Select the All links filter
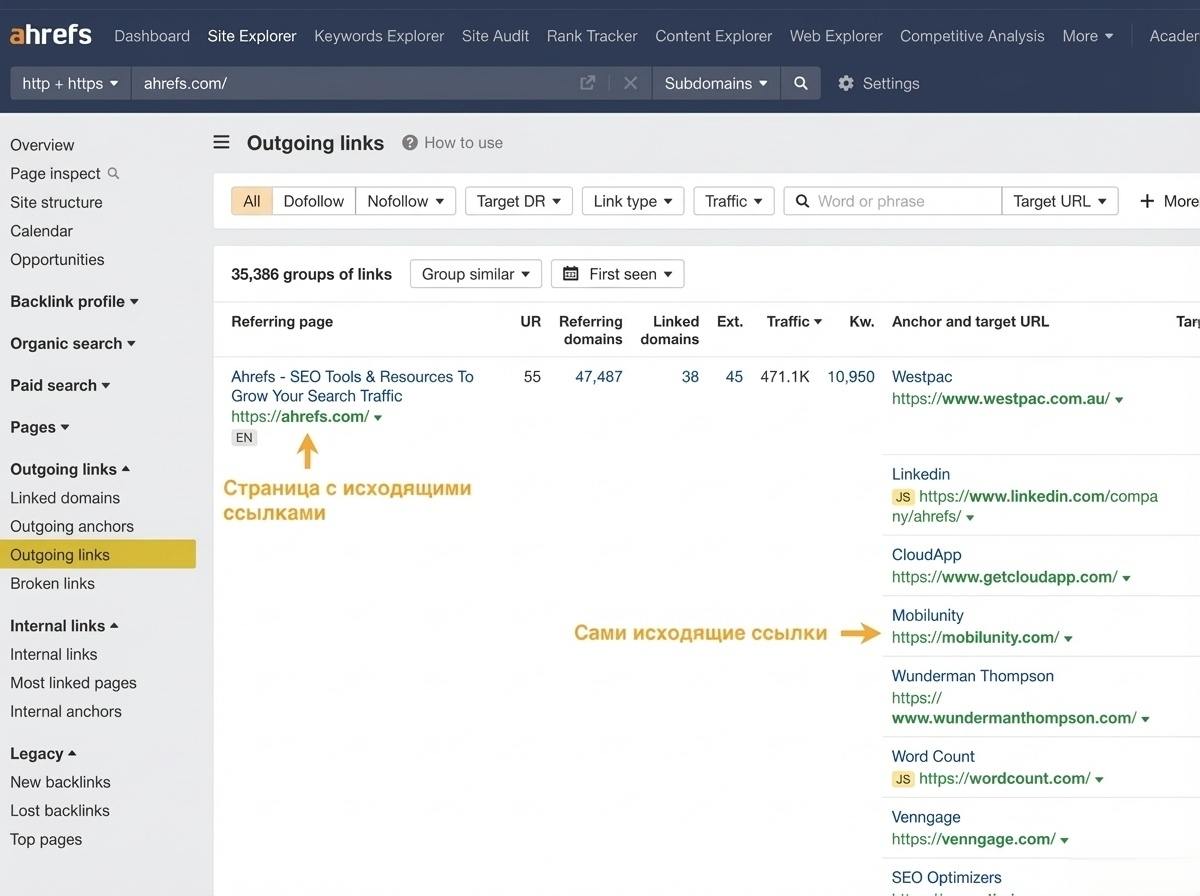The width and height of the screenshot is (1200, 896). pyautogui.click(x=252, y=201)
